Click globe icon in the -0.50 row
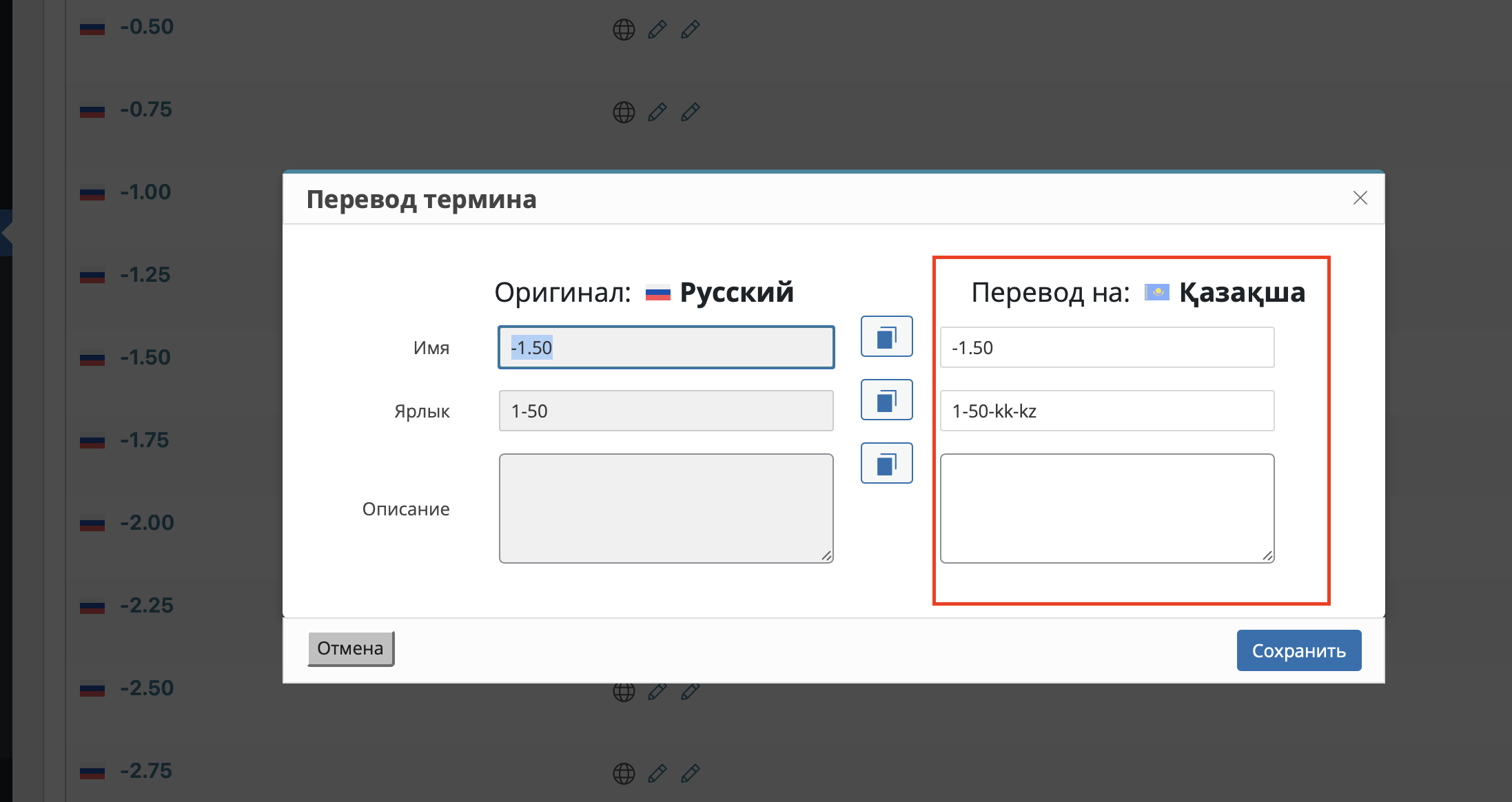Image resolution: width=1512 pixels, height=802 pixels. pos(624,30)
